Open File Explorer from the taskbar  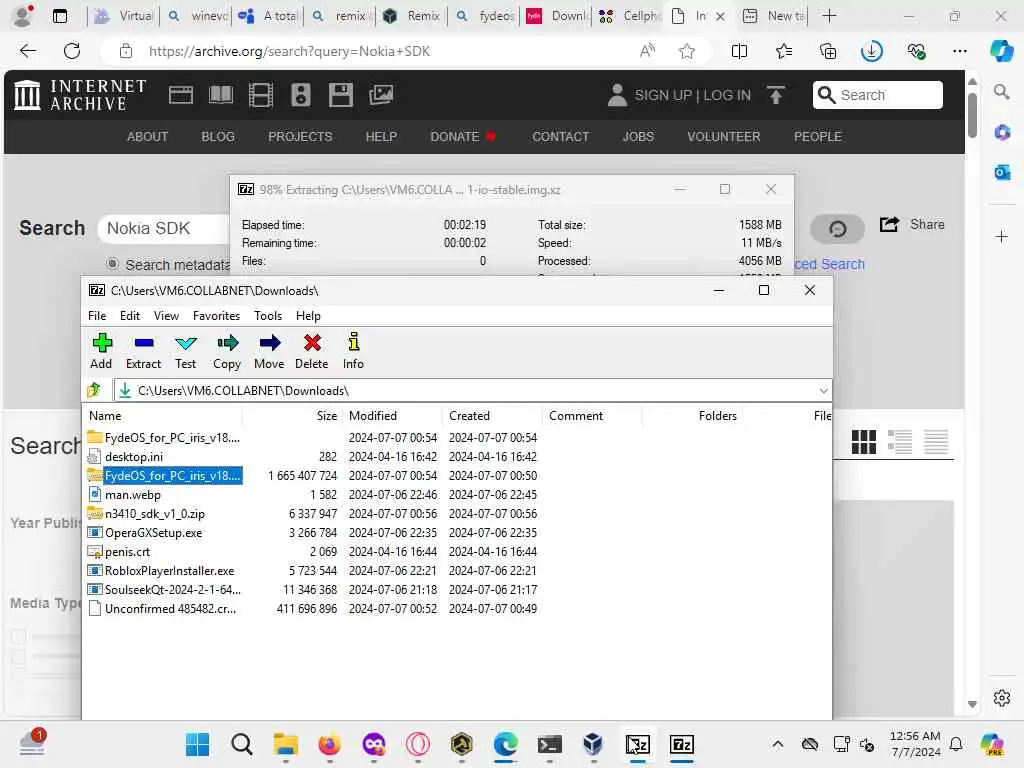click(x=285, y=744)
